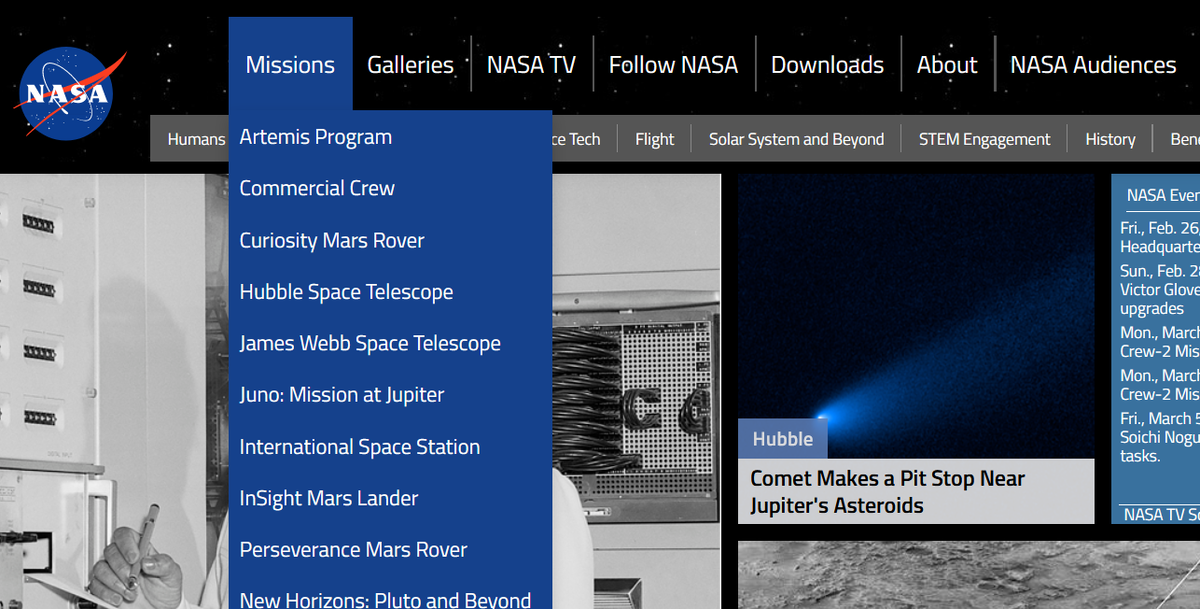Open the NASA Audiences menu
Screen dimensions: 1200x609
1093,65
